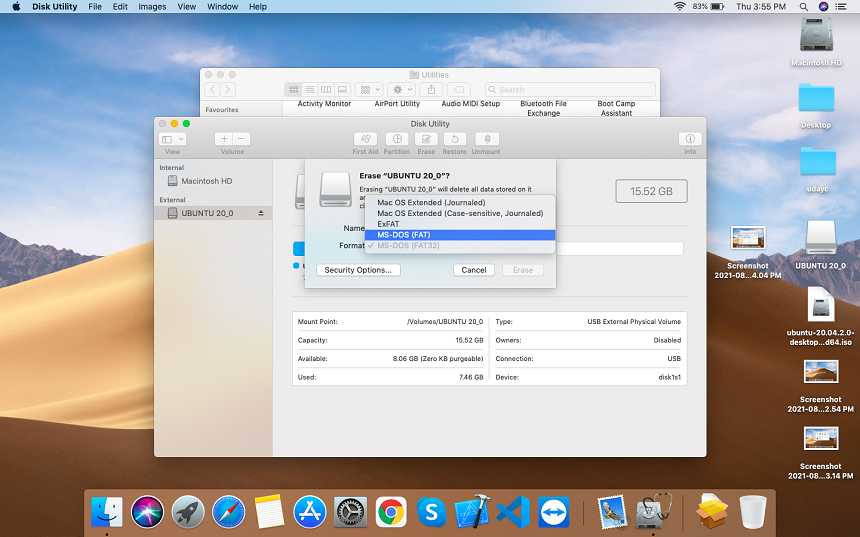This screenshot has height=537, width=860.
Task: Open the Edit menu
Action: pyautogui.click(x=120, y=7)
